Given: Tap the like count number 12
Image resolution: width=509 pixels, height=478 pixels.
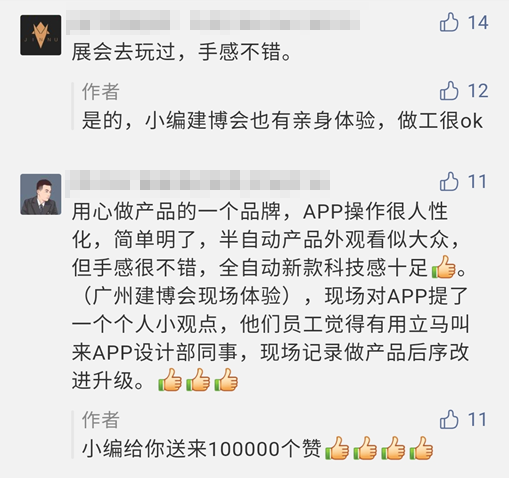Looking at the screenshot, I should coord(478,91).
